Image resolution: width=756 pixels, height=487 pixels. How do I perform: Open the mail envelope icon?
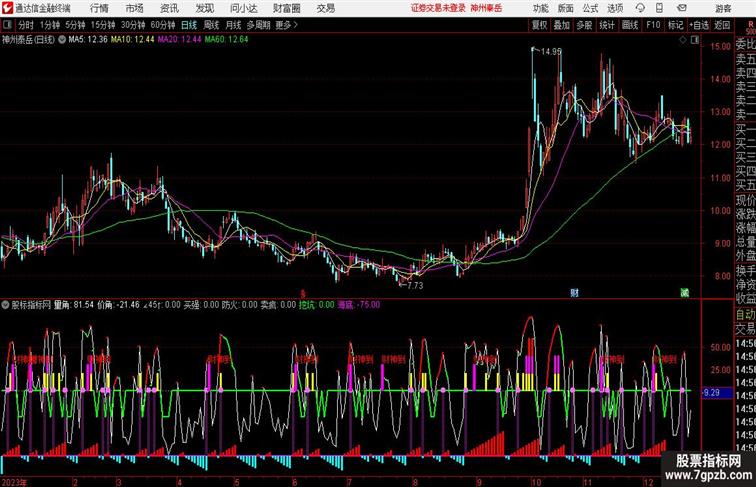coord(681,8)
